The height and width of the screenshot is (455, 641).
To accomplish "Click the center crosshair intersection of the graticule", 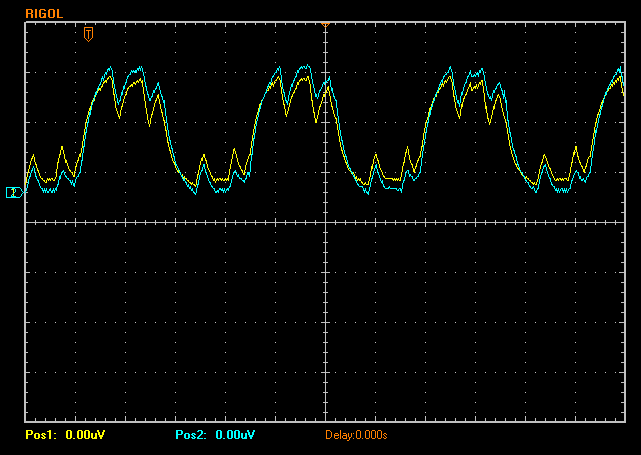I will 325,222.
